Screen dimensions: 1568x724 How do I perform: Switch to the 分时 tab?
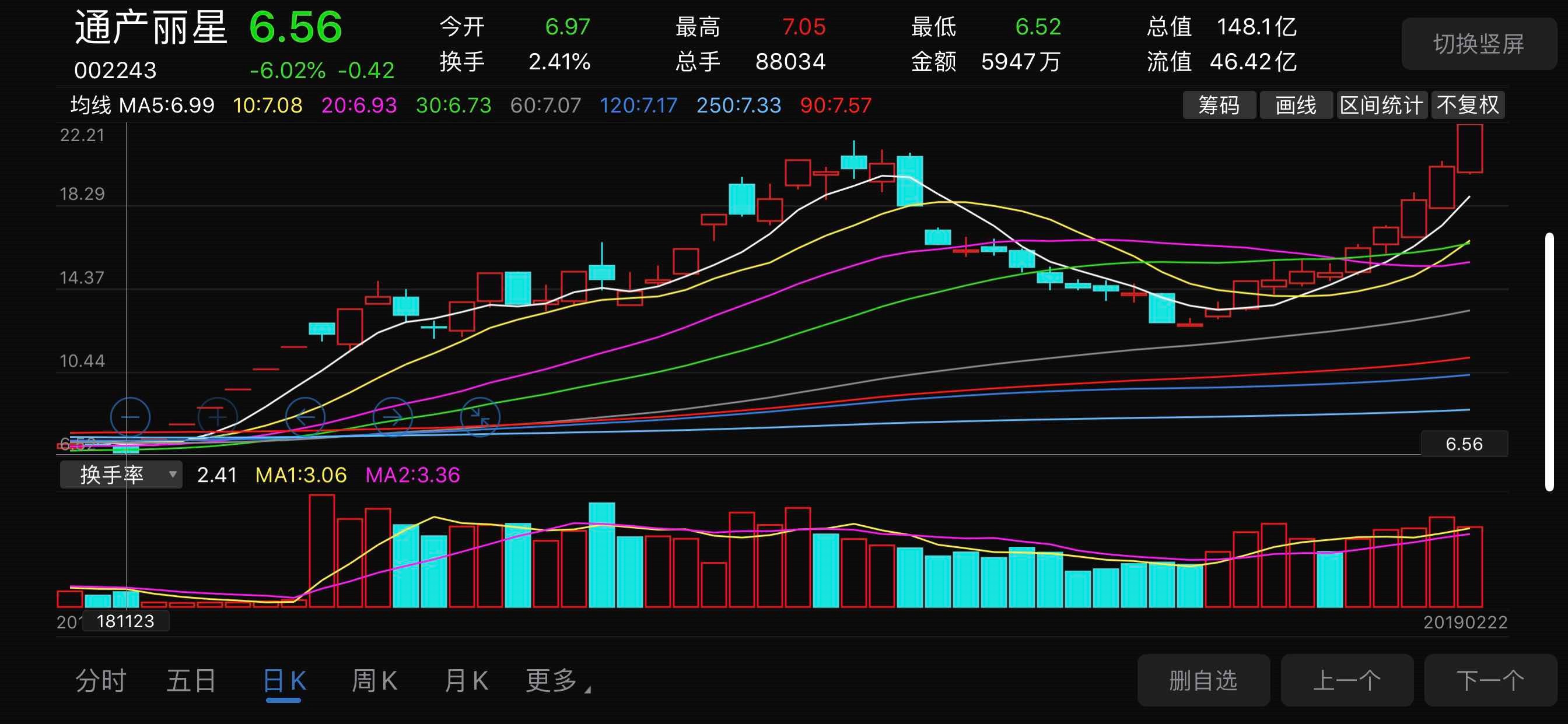(101, 681)
